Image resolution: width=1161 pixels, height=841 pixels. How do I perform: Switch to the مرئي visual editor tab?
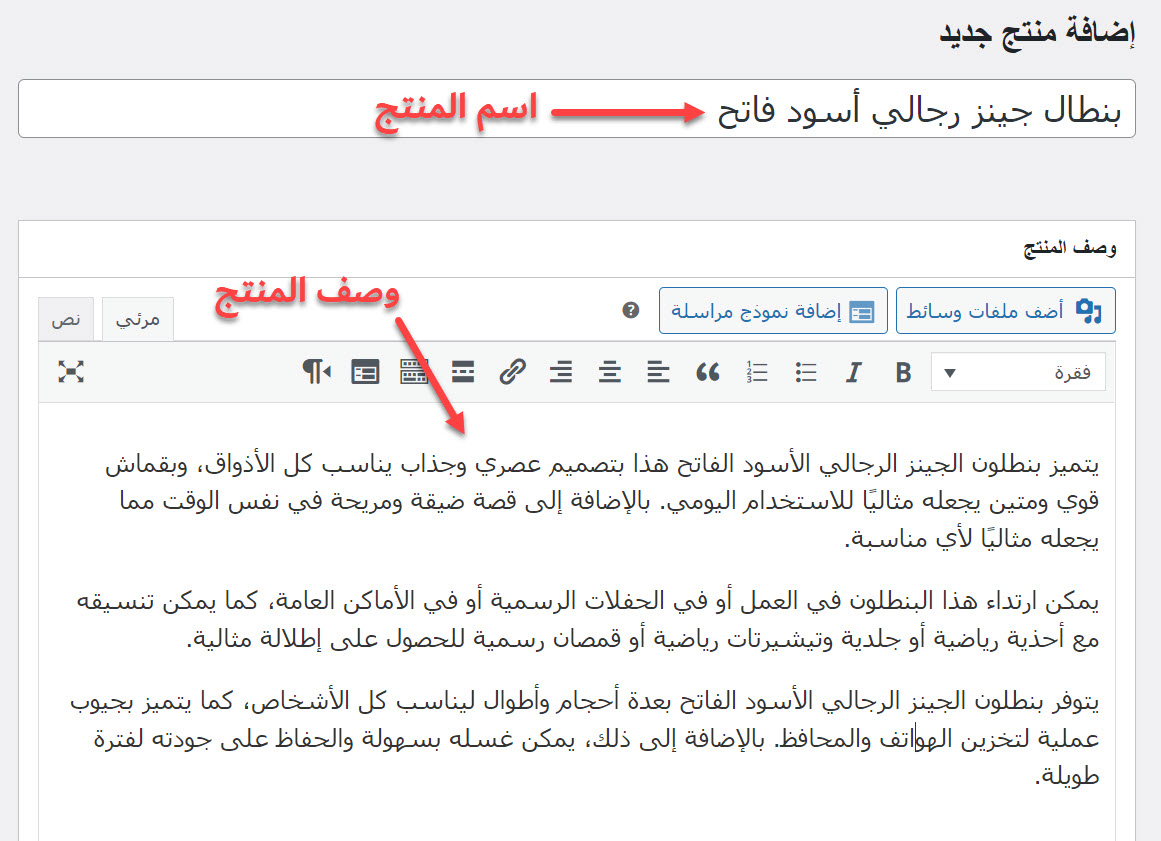[x=138, y=320]
